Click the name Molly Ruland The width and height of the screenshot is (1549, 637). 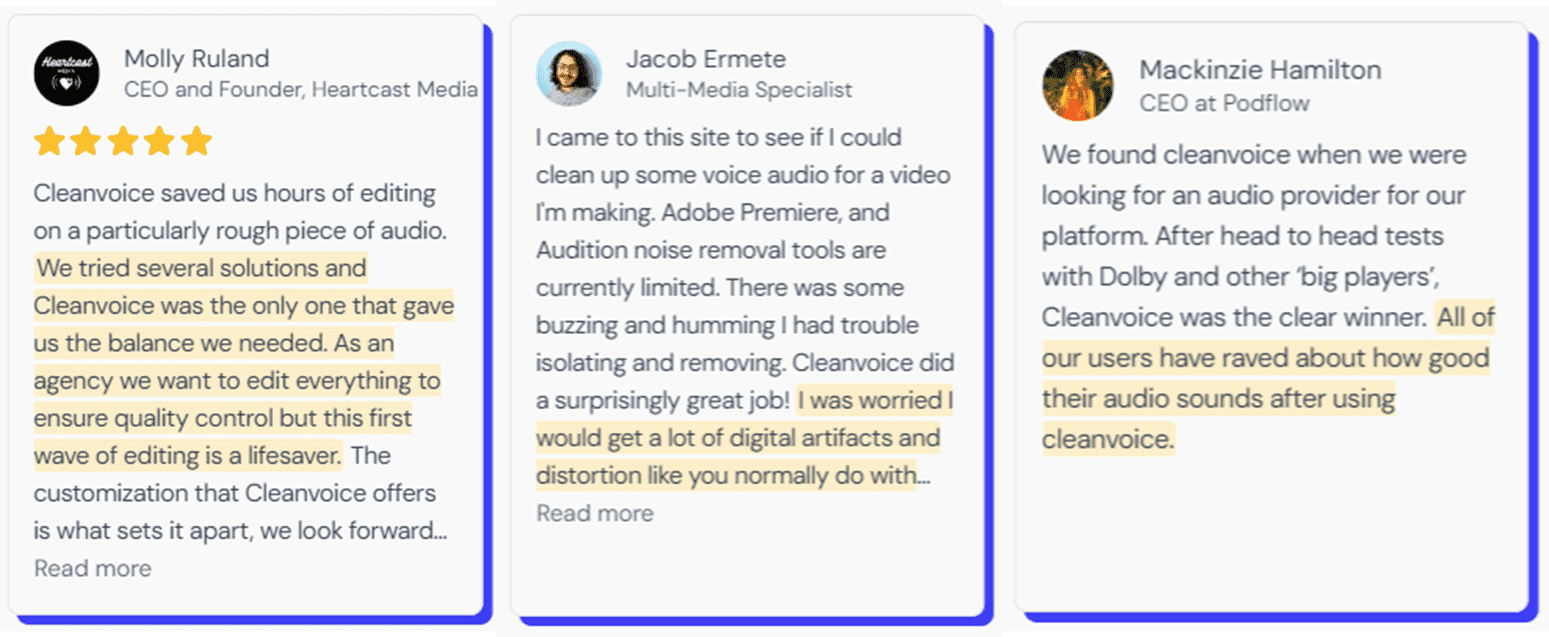click(x=196, y=59)
